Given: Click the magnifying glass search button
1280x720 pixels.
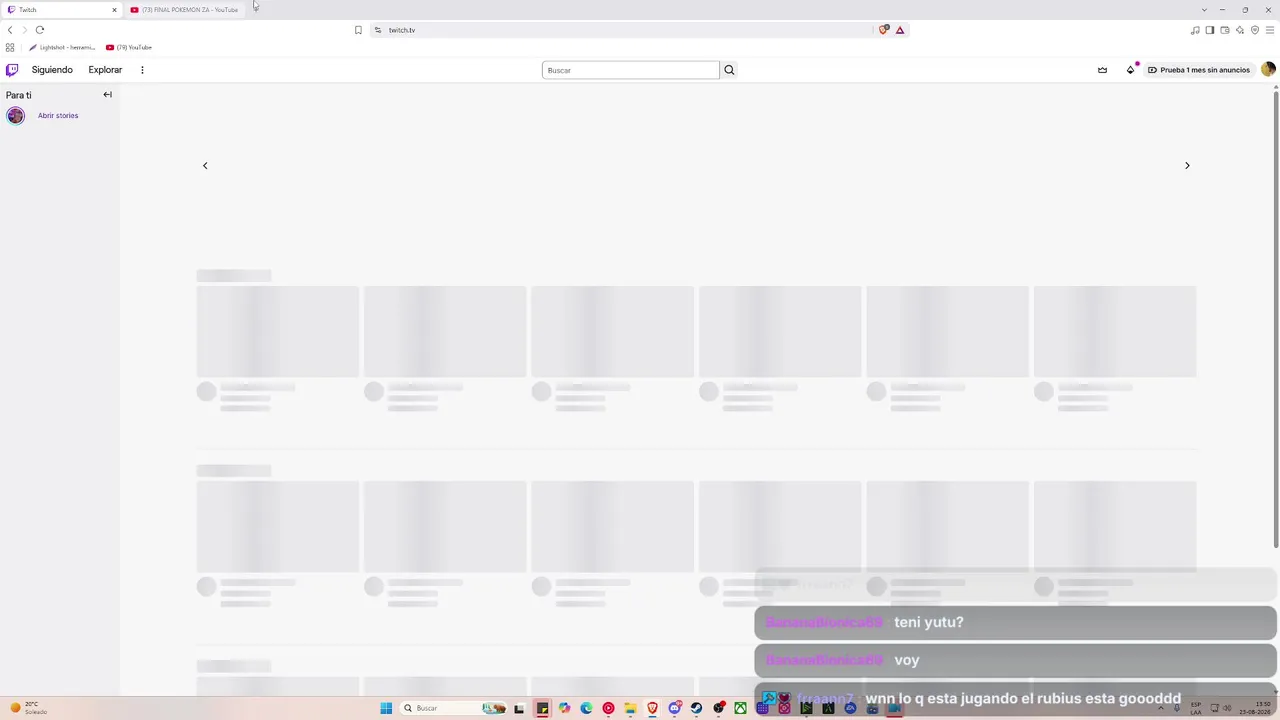Looking at the screenshot, I should [x=729, y=70].
